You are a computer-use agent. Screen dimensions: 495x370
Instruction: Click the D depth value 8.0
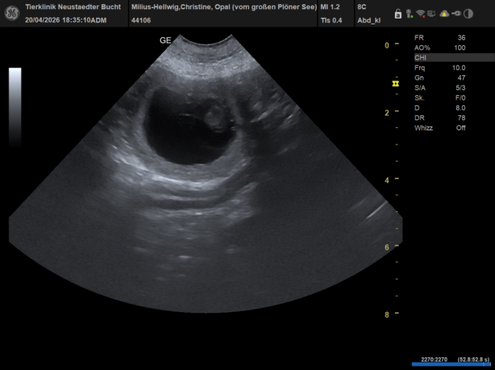(x=460, y=108)
